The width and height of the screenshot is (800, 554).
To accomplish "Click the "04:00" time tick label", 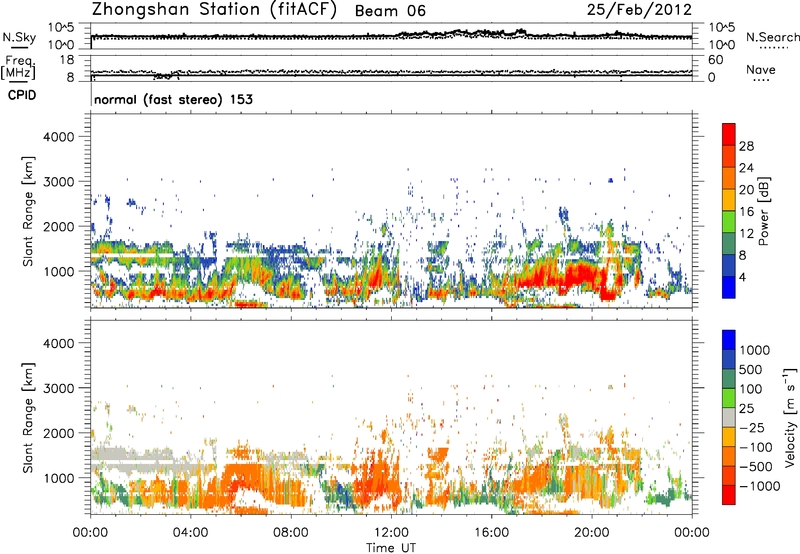I will (x=190, y=533).
